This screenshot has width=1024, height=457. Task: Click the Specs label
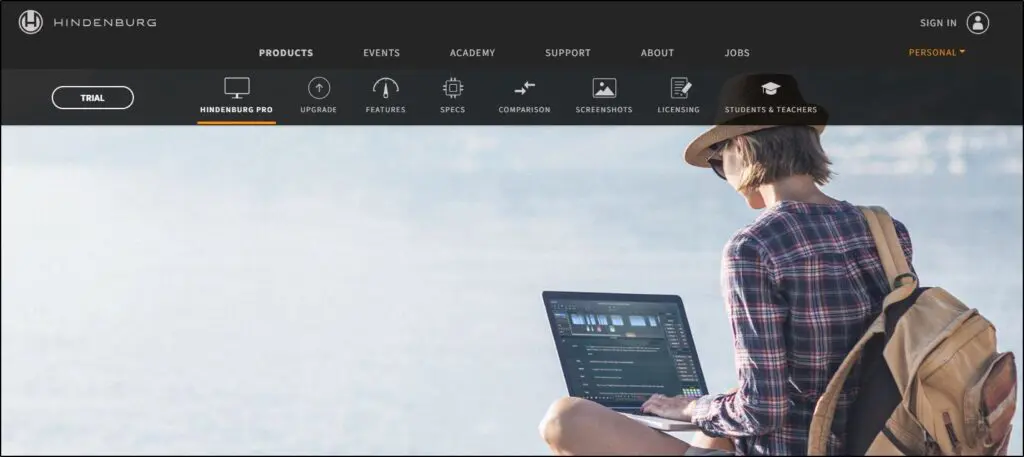pos(453,110)
